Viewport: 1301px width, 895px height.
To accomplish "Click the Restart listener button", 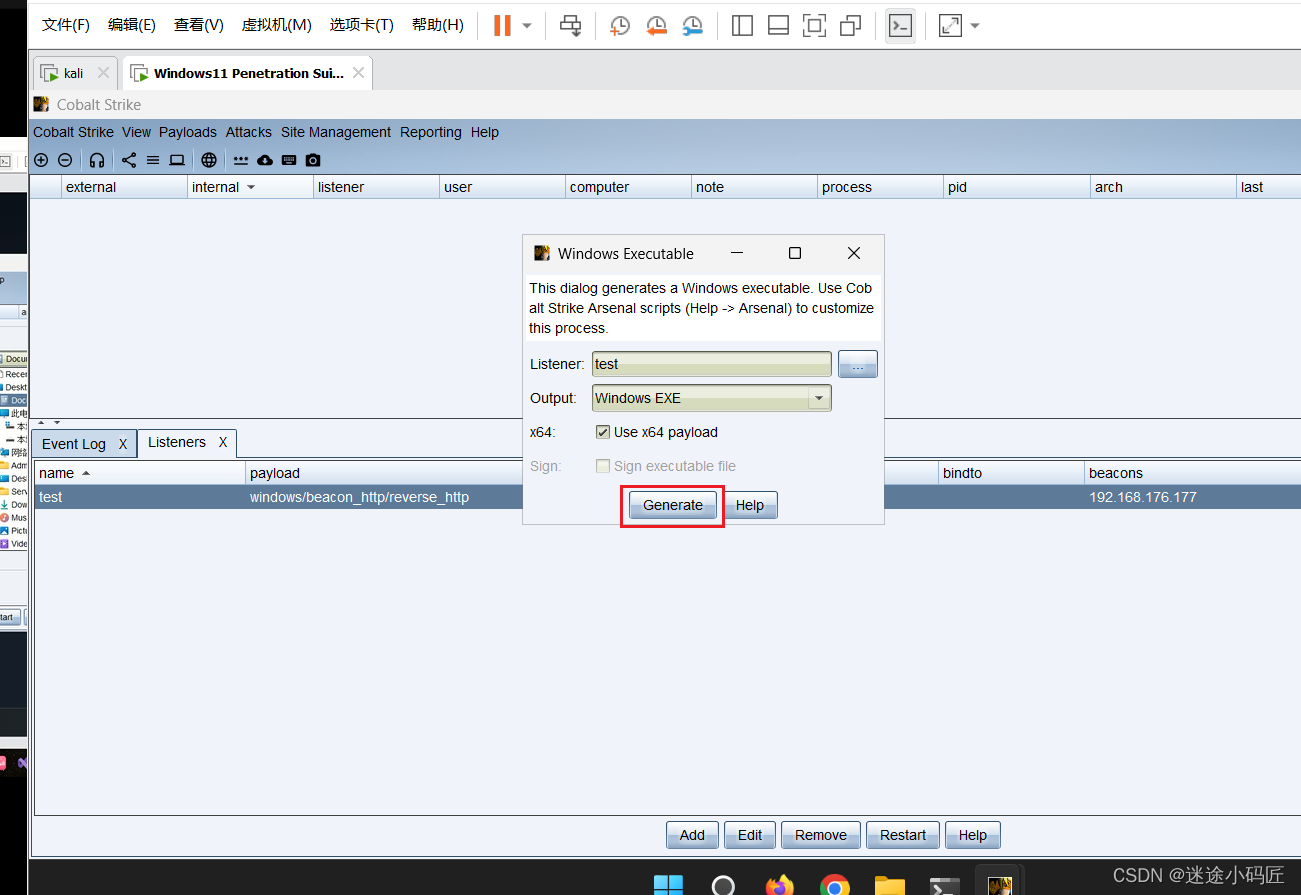I will [x=903, y=835].
